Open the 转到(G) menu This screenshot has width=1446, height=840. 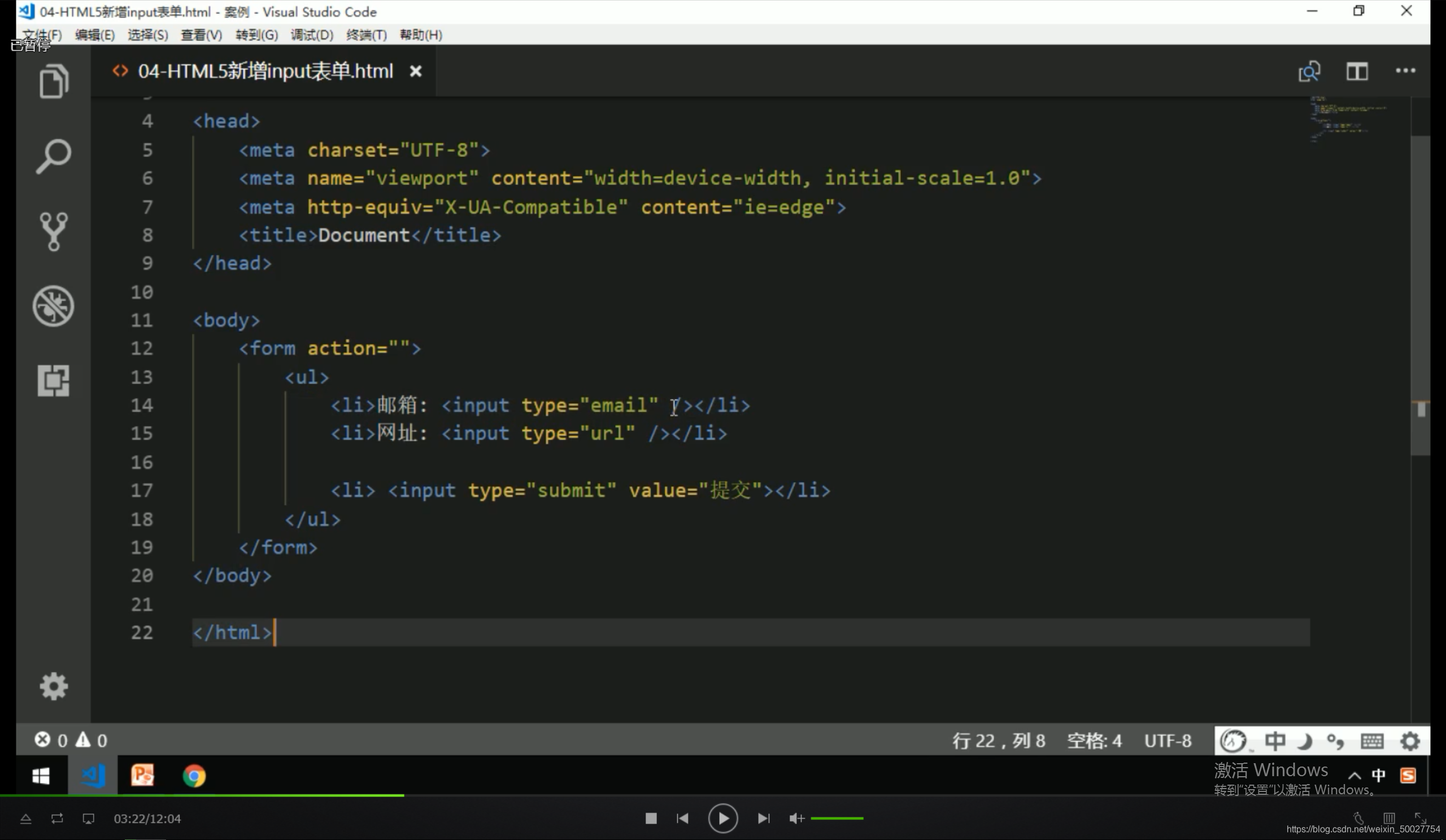tap(256, 35)
